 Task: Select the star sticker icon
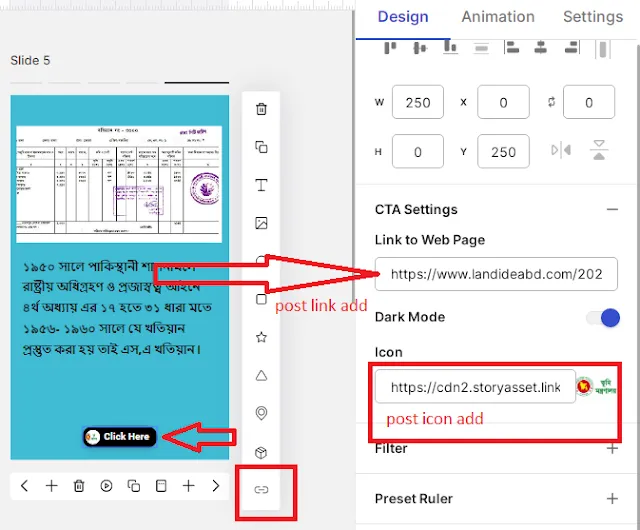(261, 337)
